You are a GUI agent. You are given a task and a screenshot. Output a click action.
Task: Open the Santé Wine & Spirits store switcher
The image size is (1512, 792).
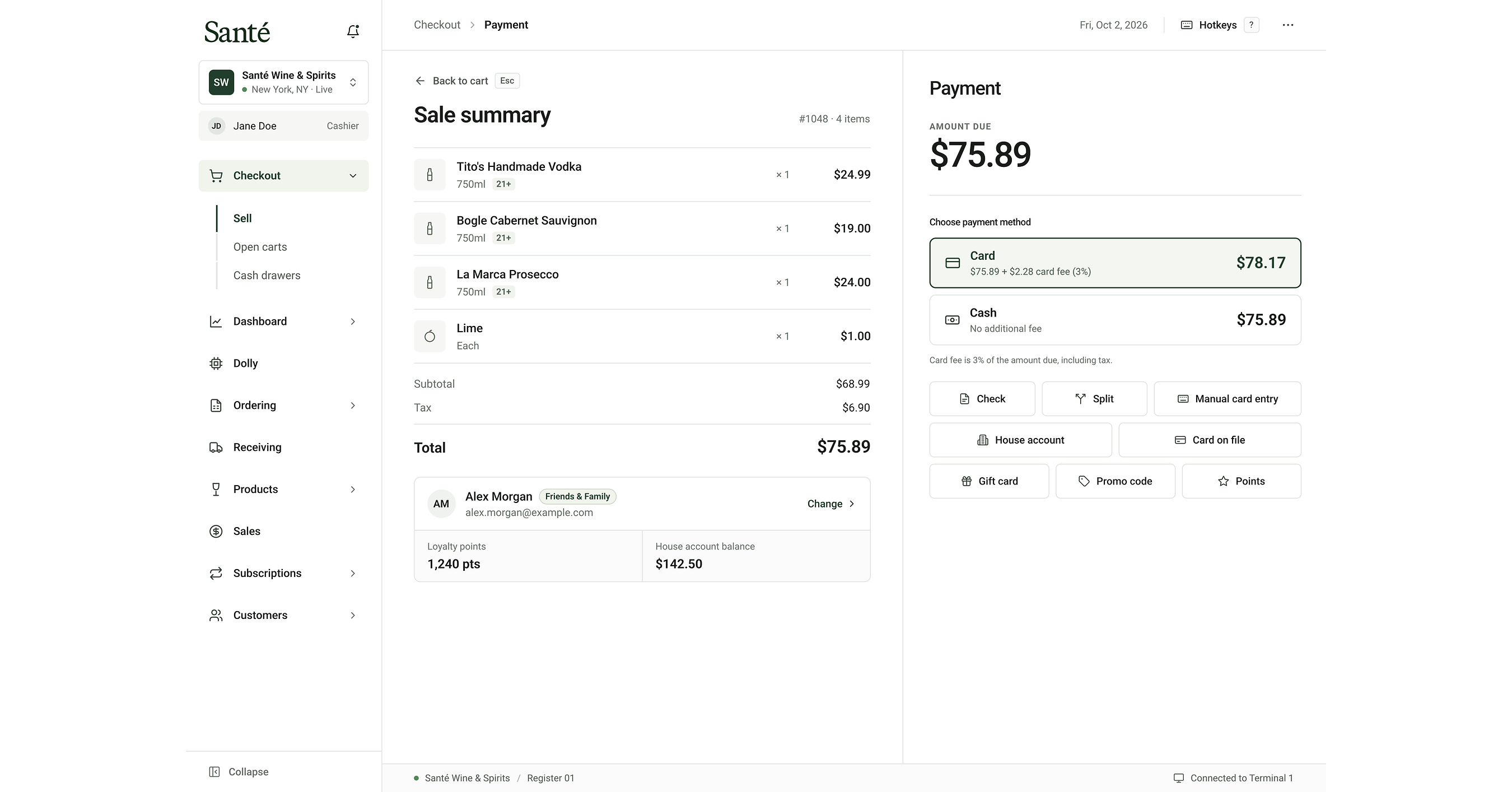(x=283, y=82)
